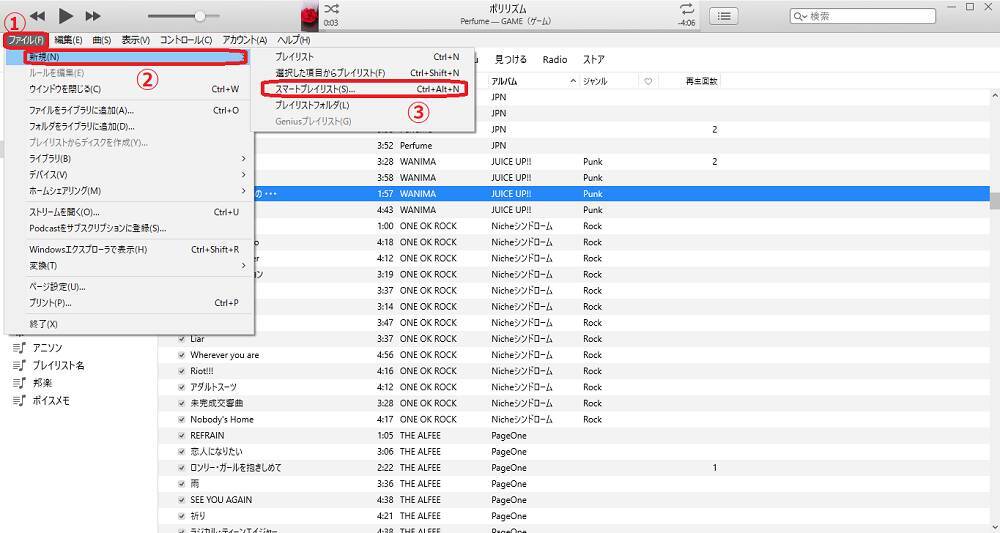Uncheck the Nobody's Home track checkbox
1000x533 pixels.
(181, 419)
